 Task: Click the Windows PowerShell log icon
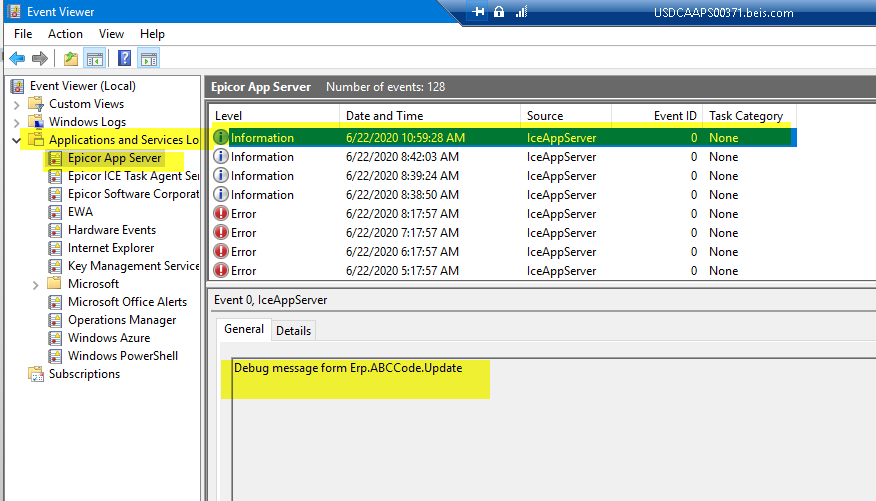[x=55, y=356]
